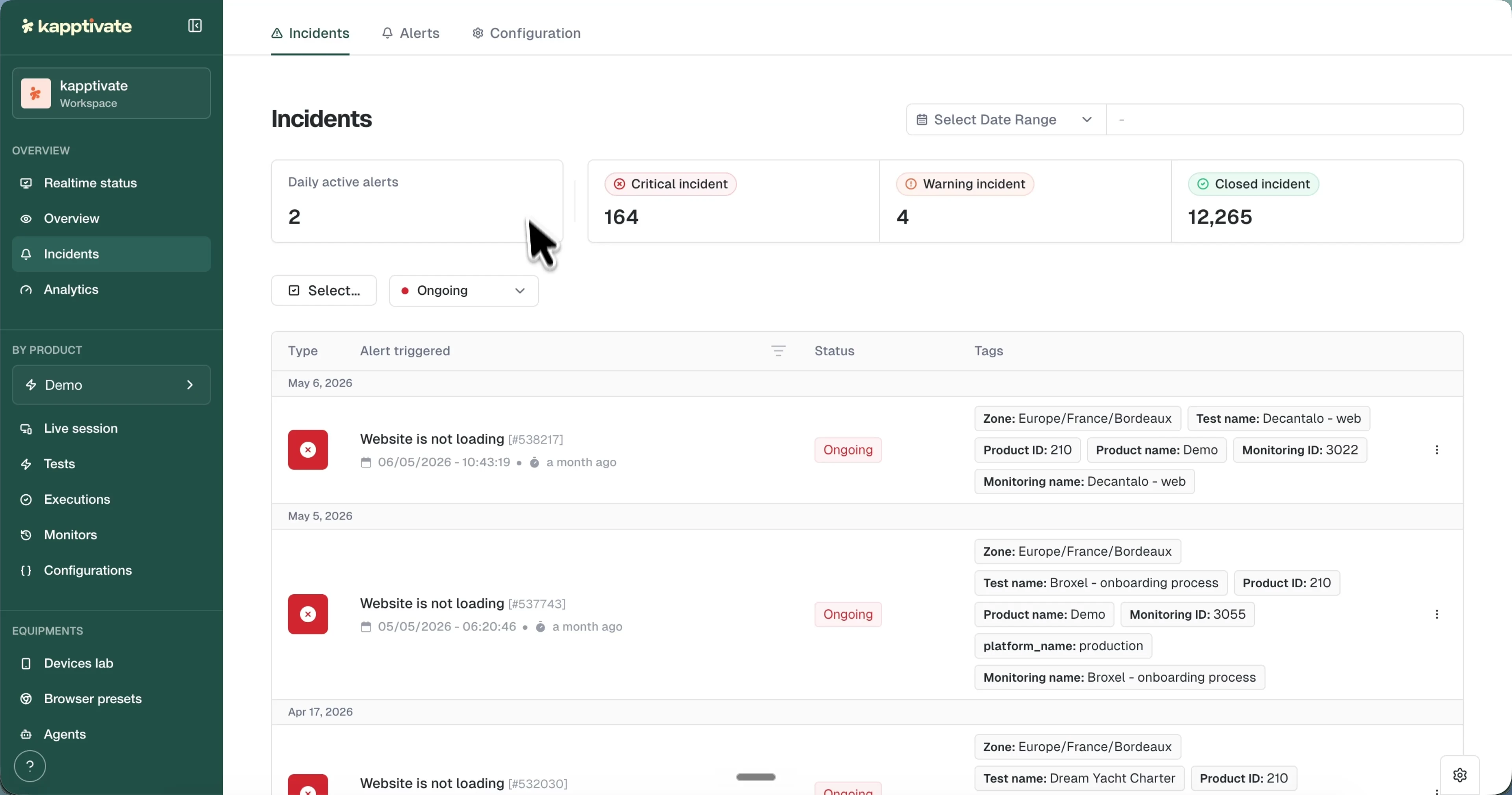Click tag Monitoring ID: 3022
The image size is (1512, 795).
point(1299,450)
